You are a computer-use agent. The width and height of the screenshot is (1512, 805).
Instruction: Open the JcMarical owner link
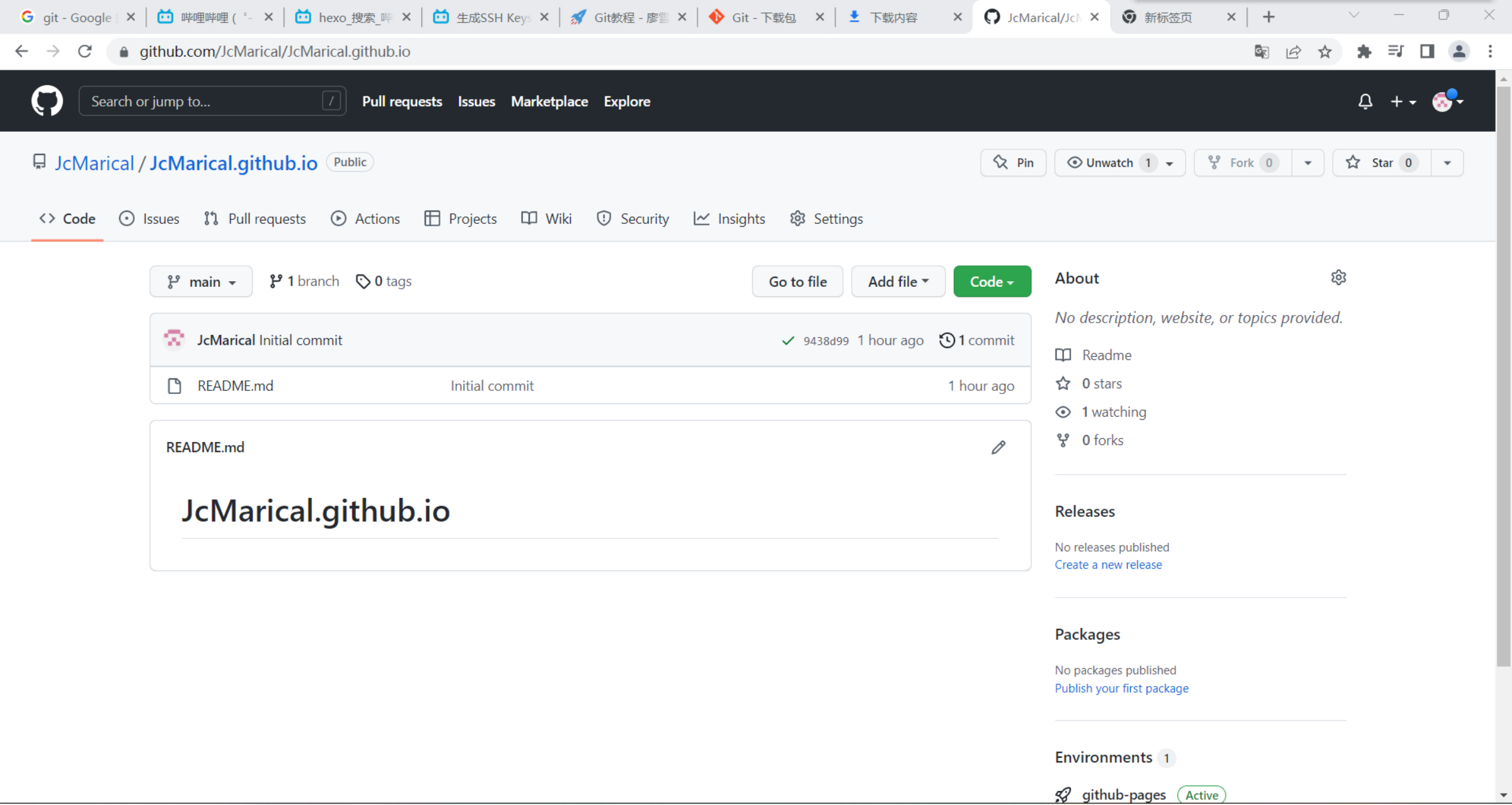(x=94, y=163)
